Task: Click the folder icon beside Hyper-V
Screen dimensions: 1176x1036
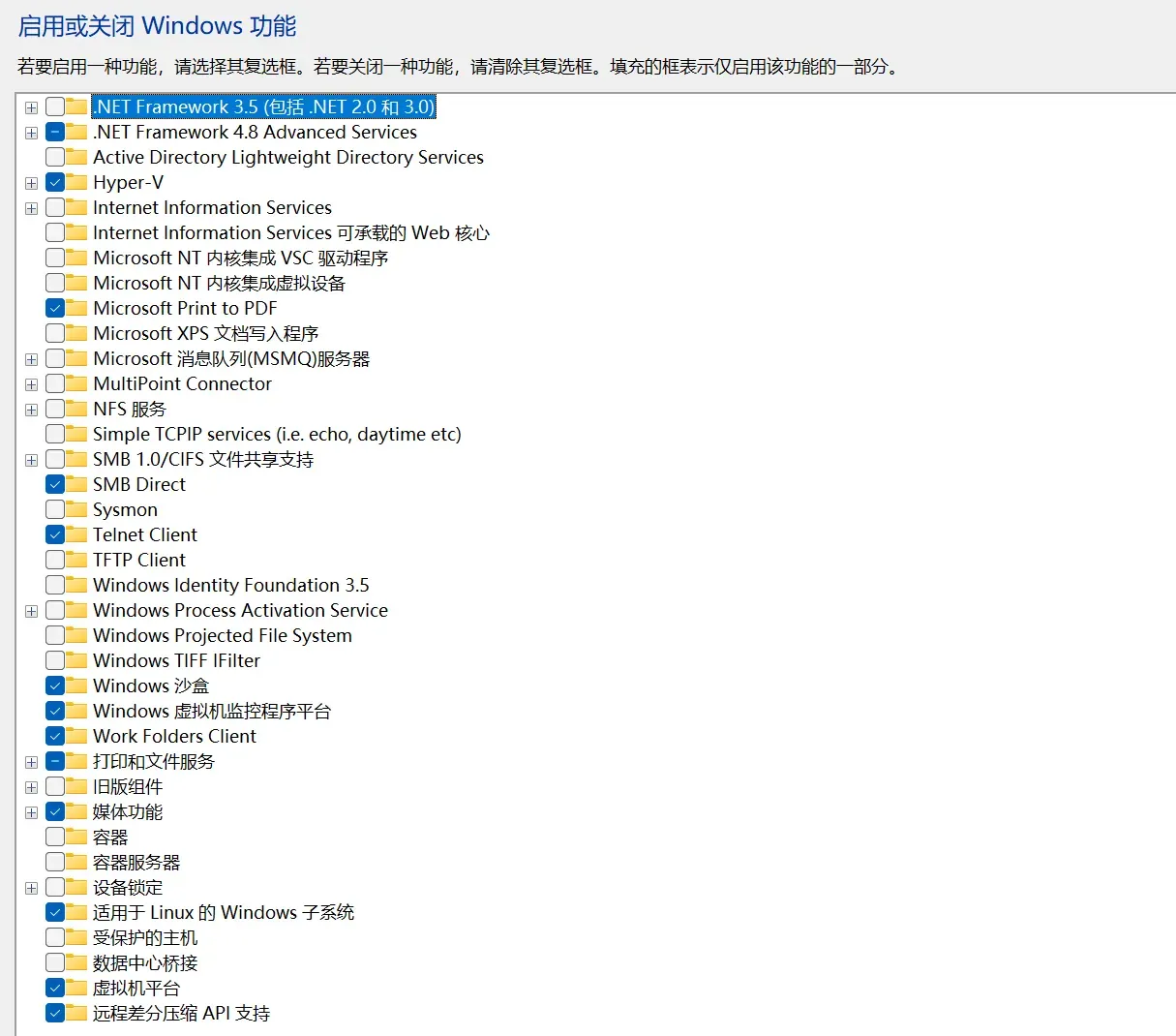Action: [x=76, y=182]
